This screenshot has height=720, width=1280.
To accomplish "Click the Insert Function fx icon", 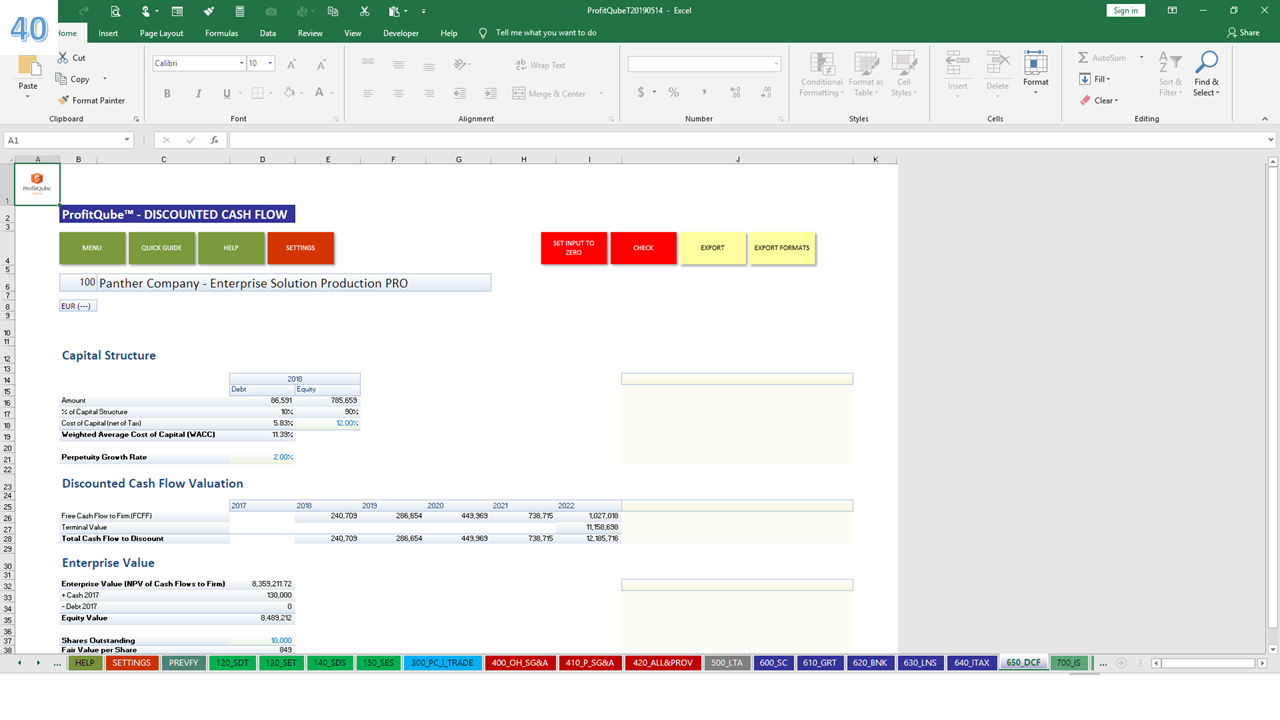I will [x=214, y=140].
